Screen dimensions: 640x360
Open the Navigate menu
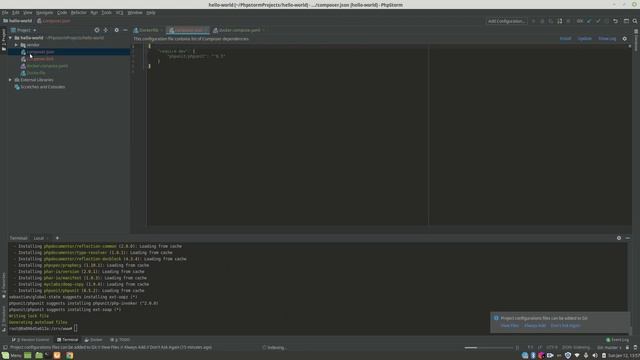click(x=44, y=13)
